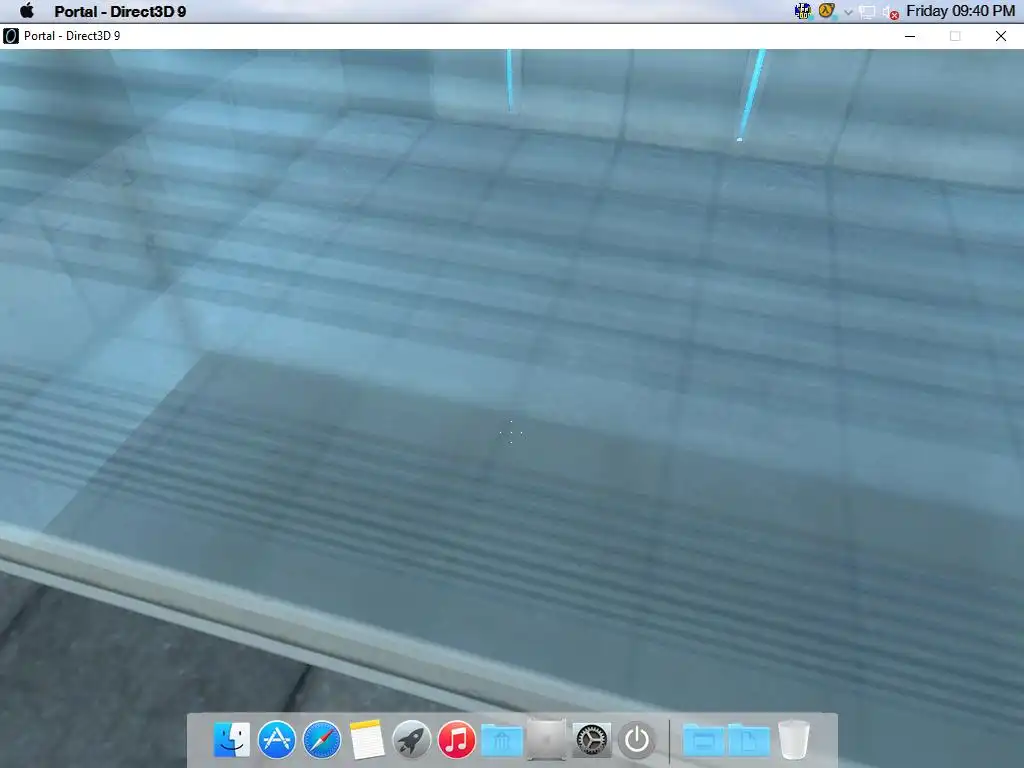Open iTunes music icon in dock
This screenshot has width=1024, height=768.
(x=456, y=739)
